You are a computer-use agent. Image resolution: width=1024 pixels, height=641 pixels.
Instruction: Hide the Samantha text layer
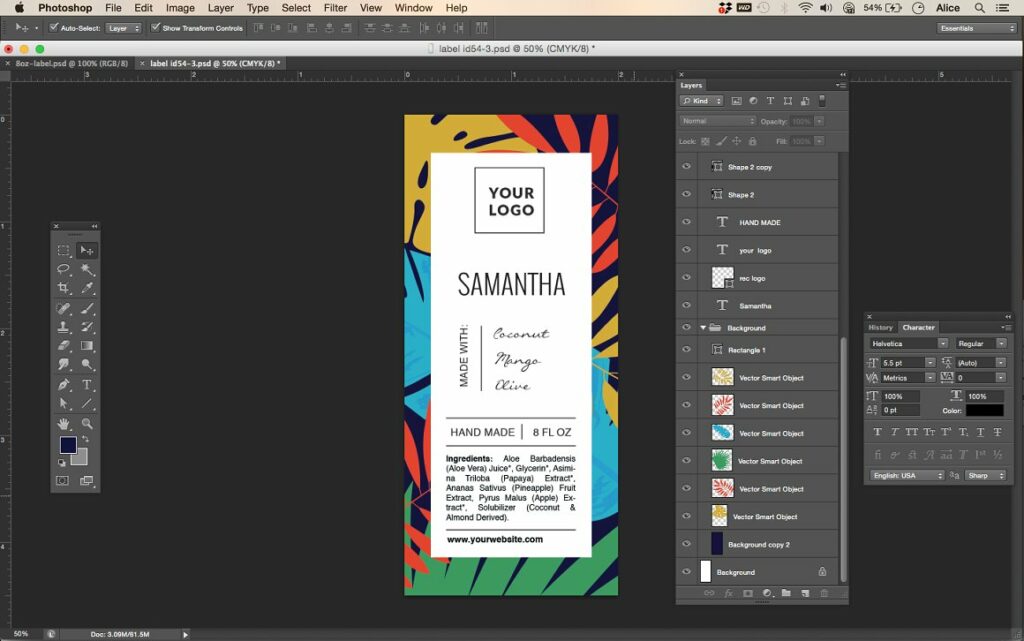tap(686, 305)
